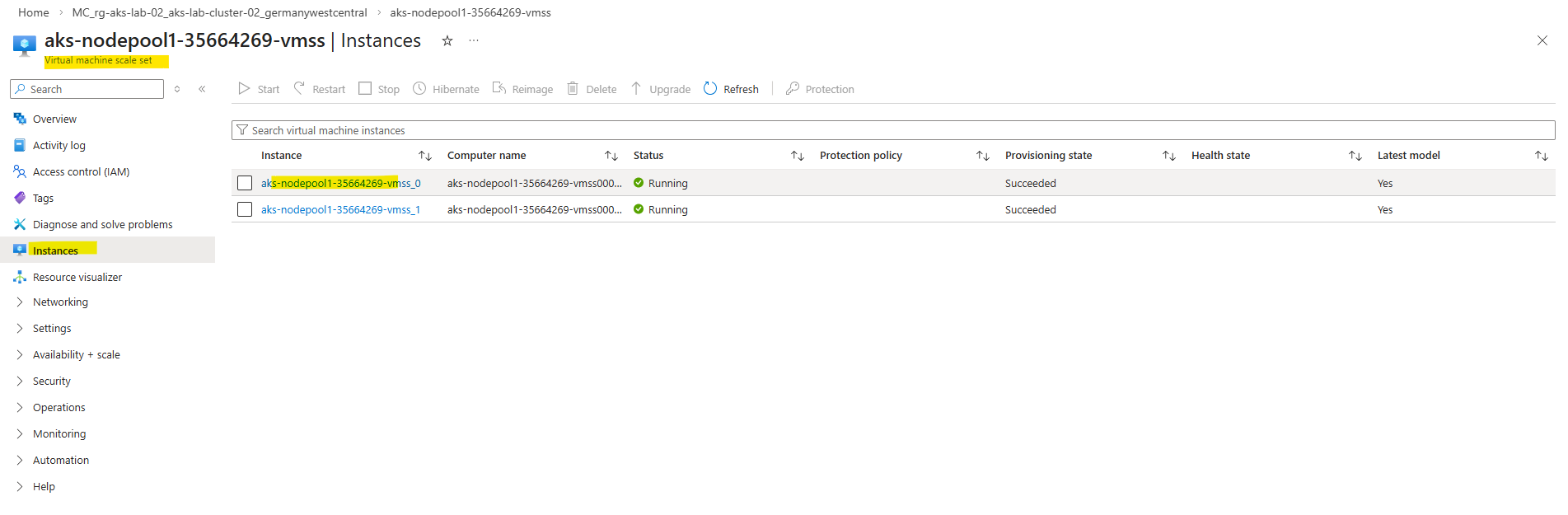
Task: Click the expand/collapse all arrows beside Search
Action: pos(177,89)
